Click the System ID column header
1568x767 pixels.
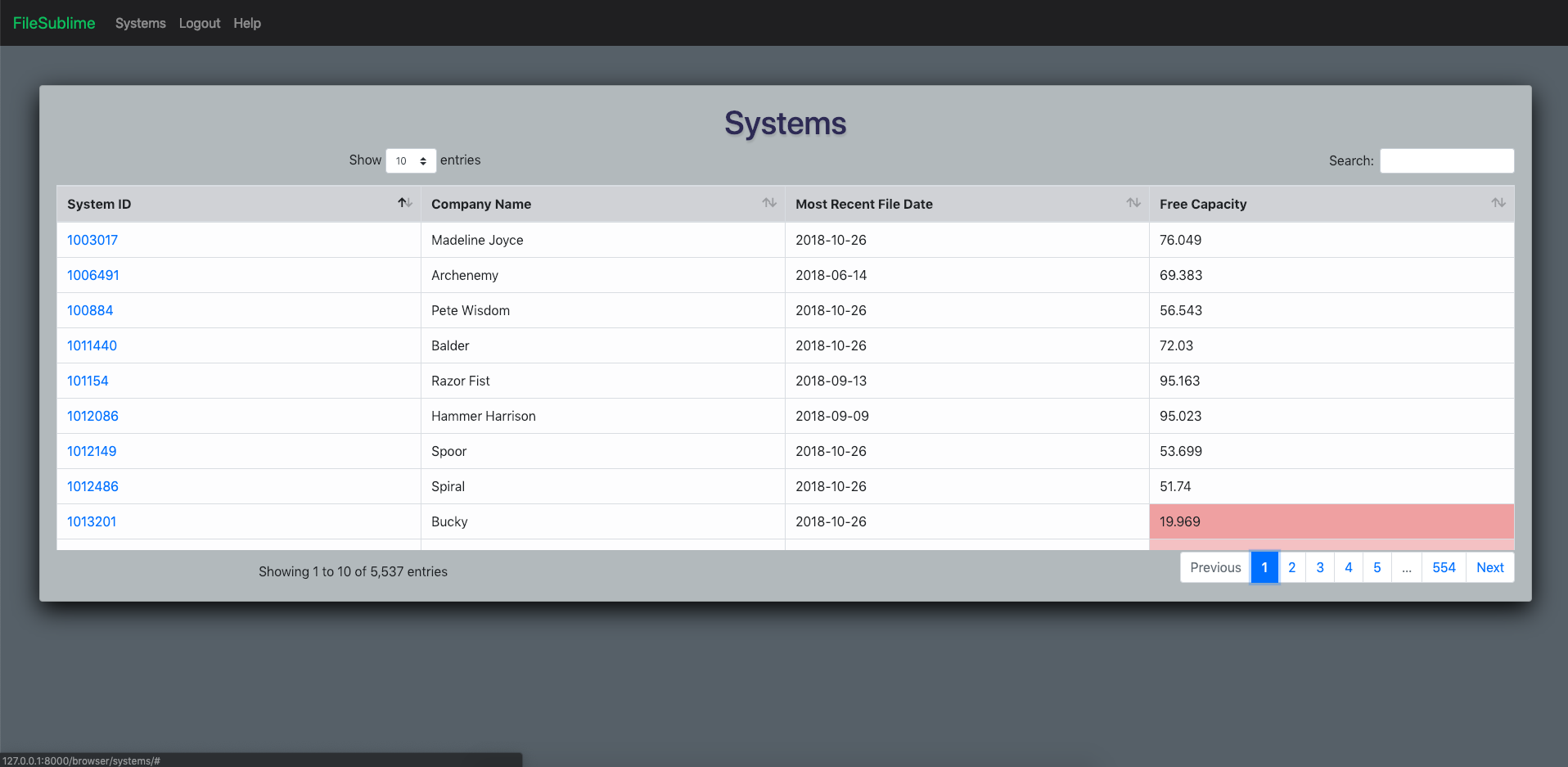point(239,204)
